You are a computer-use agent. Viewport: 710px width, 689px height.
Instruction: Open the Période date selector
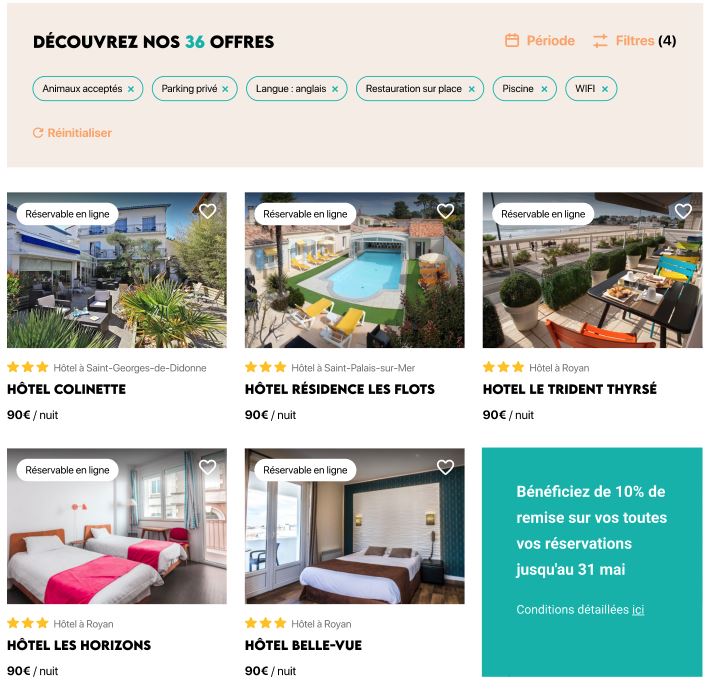click(540, 41)
